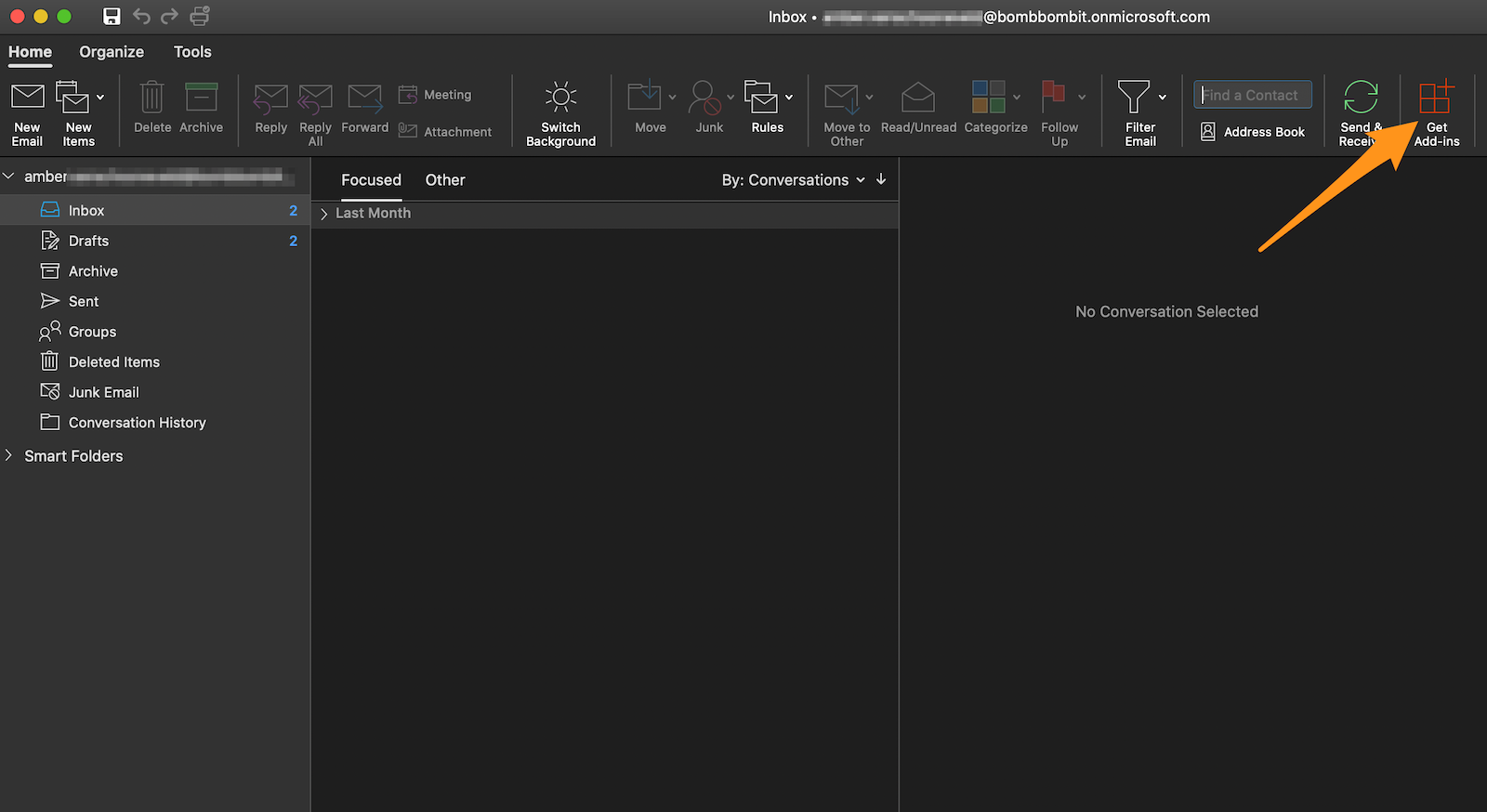This screenshot has width=1487, height=812.
Task: Click the Filter Email funnel icon
Action: coord(1133,97)
